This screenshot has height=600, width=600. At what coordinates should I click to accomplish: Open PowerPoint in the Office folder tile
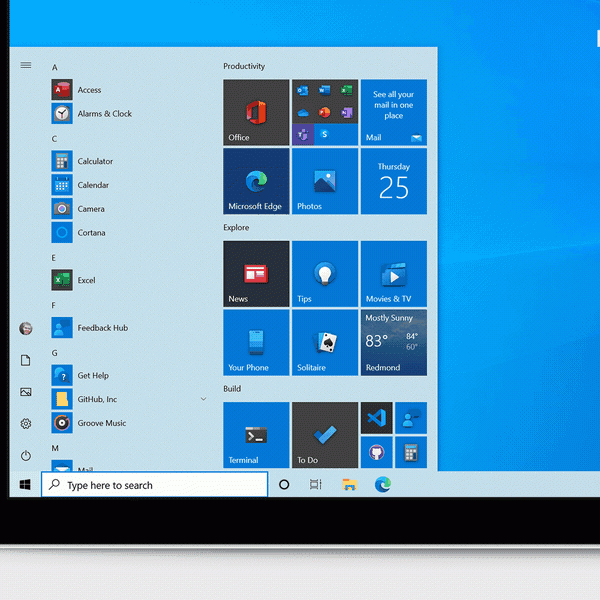(x=324, y=112)
